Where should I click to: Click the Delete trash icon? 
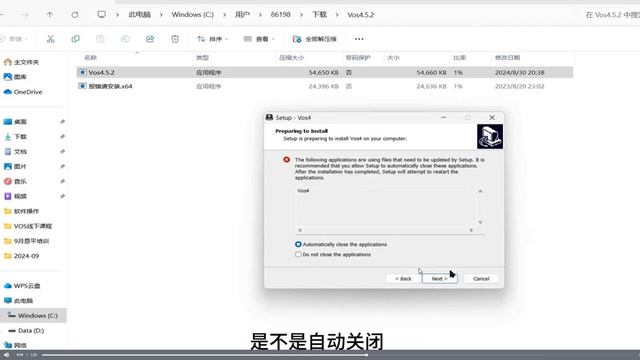point(175,39)
